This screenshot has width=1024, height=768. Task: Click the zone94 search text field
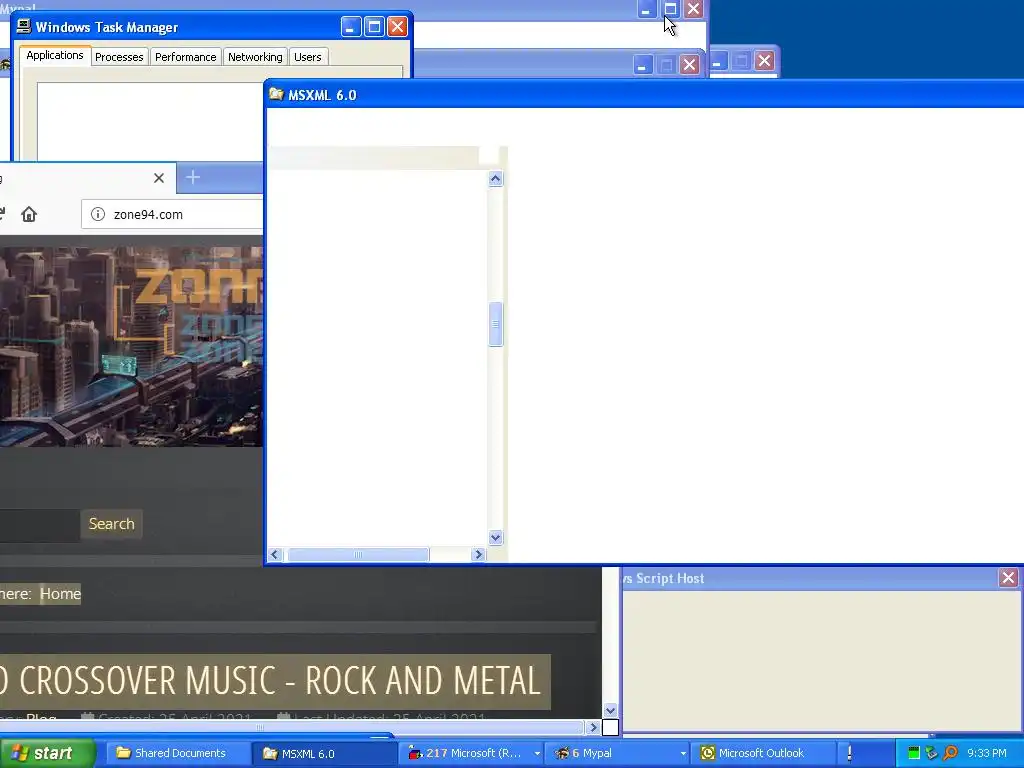[x=39, y=524]
